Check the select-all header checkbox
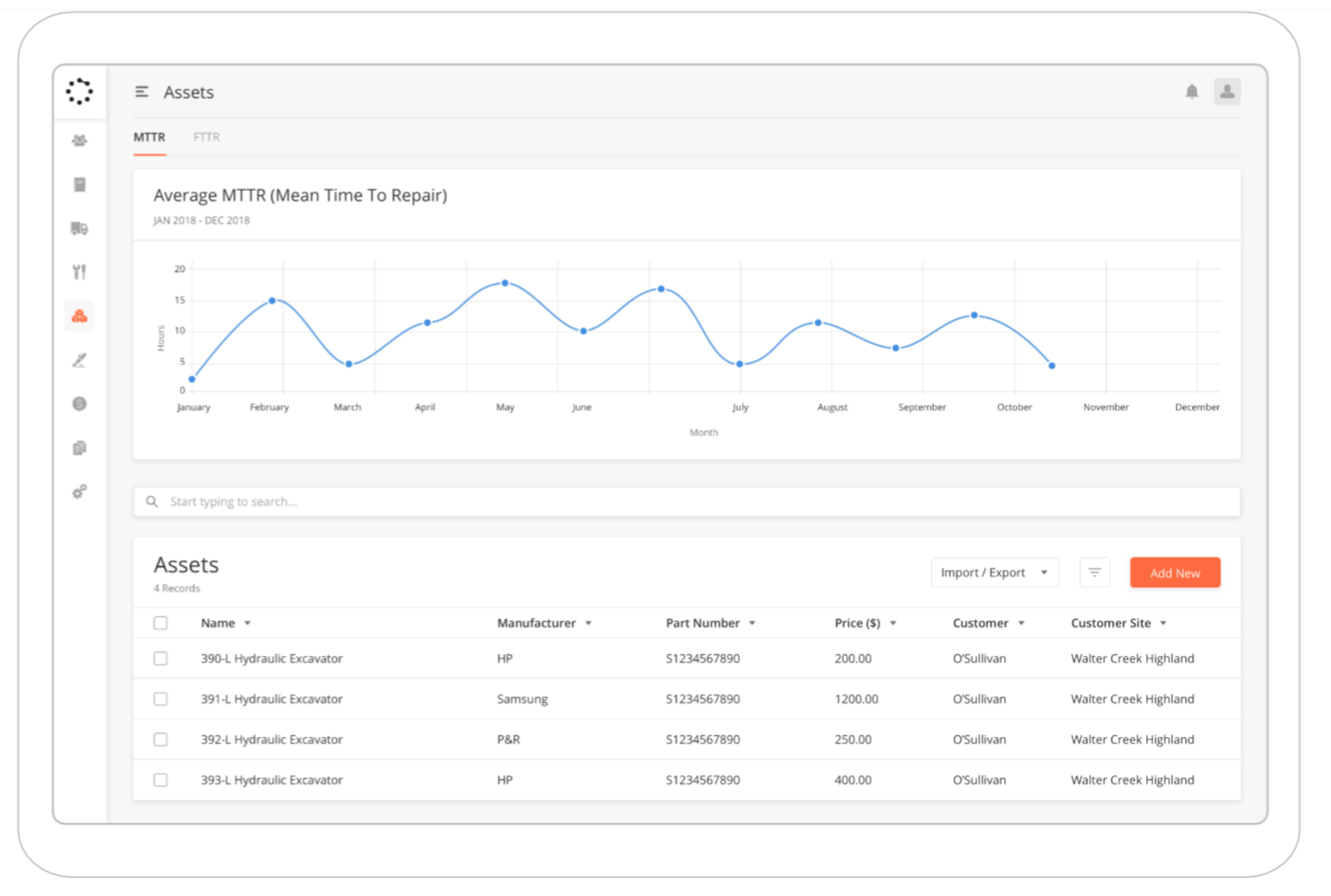Image resolution: width=1331 pixels, height=896 pixels. (160, 623)
